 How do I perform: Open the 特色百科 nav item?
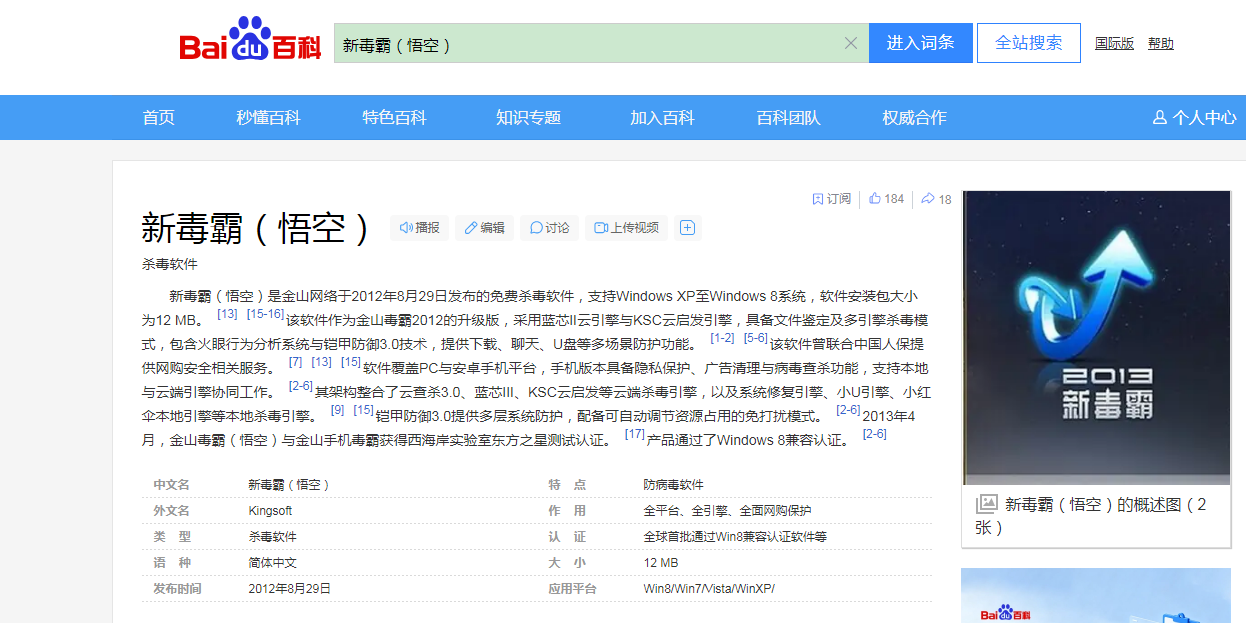[x=394, y=117]
